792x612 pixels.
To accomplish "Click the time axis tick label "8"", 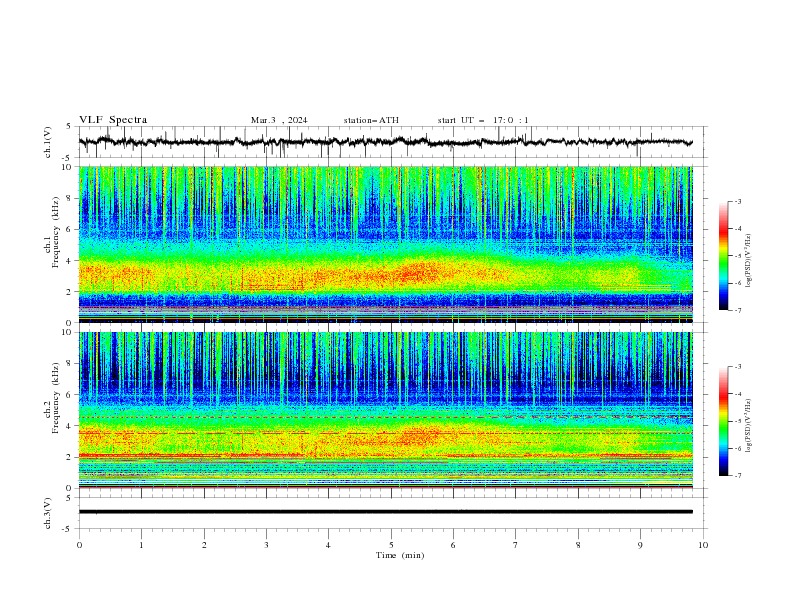I will point(578,545).
